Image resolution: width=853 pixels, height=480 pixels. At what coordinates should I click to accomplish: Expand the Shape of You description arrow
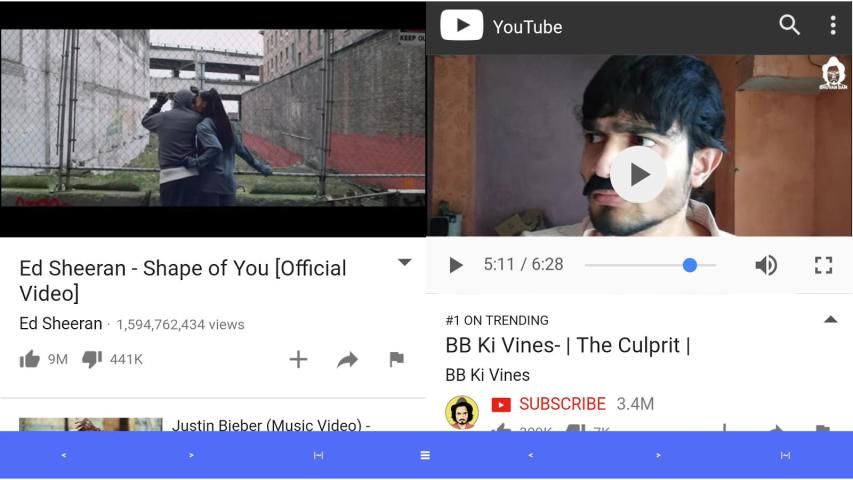pos(404,262)
